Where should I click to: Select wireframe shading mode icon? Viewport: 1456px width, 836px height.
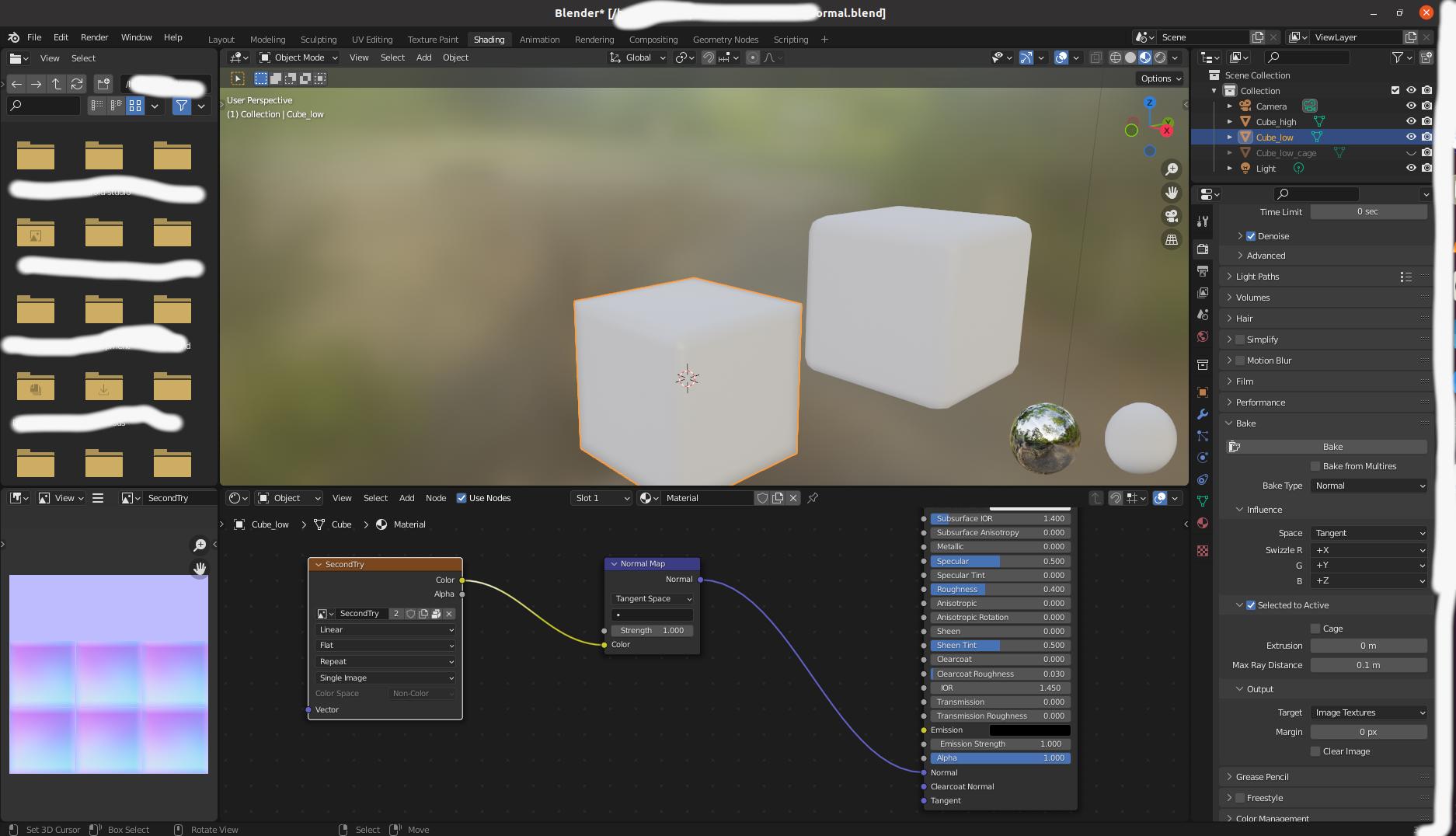[1116, 57]
